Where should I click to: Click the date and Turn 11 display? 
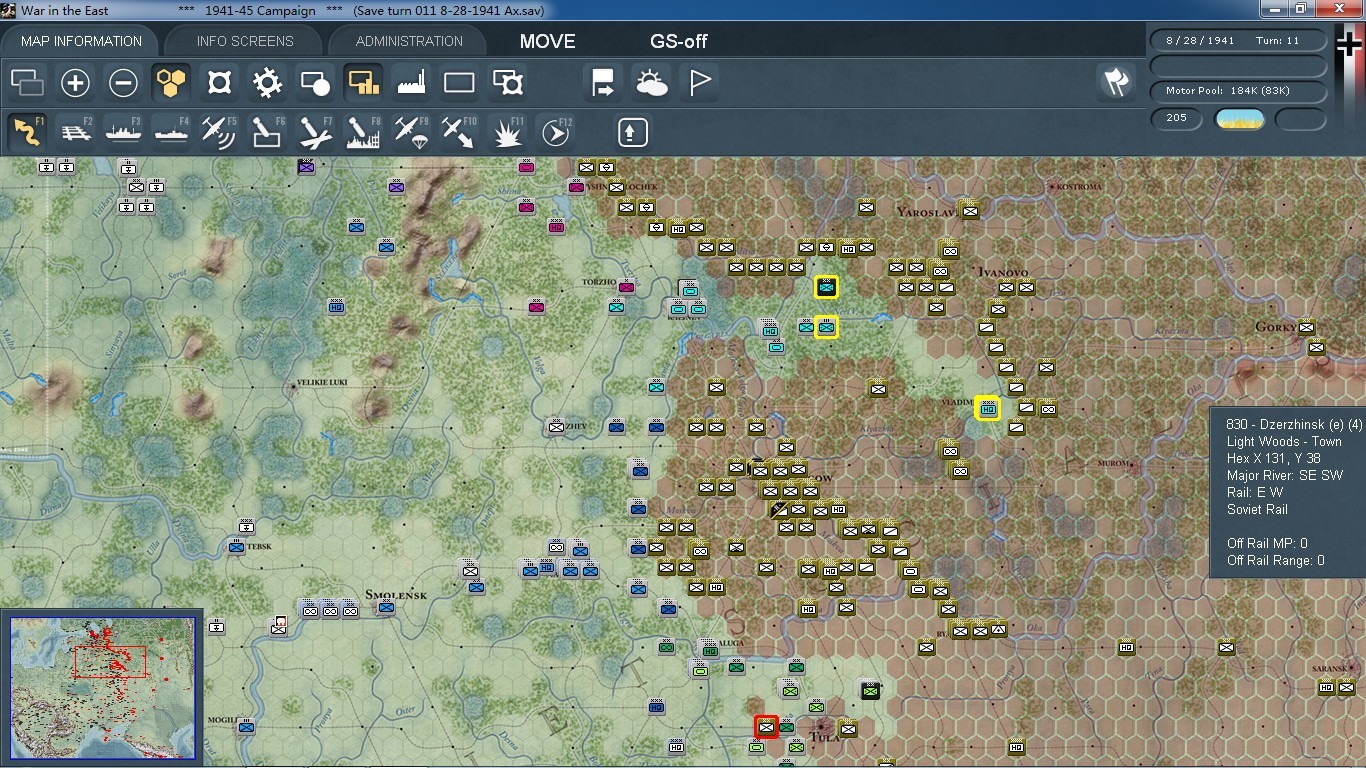[1239, 41]
